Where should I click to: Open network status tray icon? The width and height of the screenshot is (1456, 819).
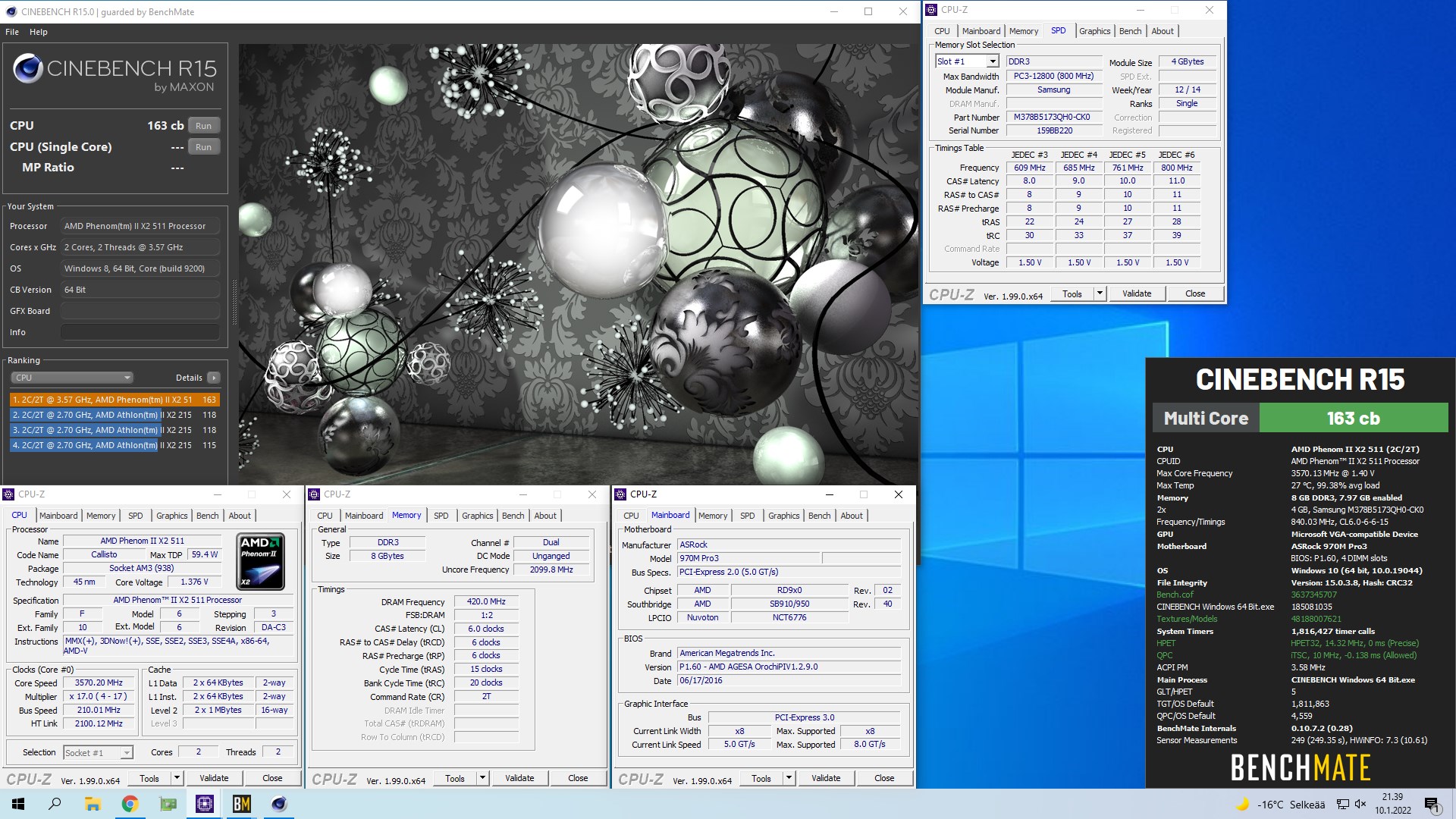tap(1342, 804)
